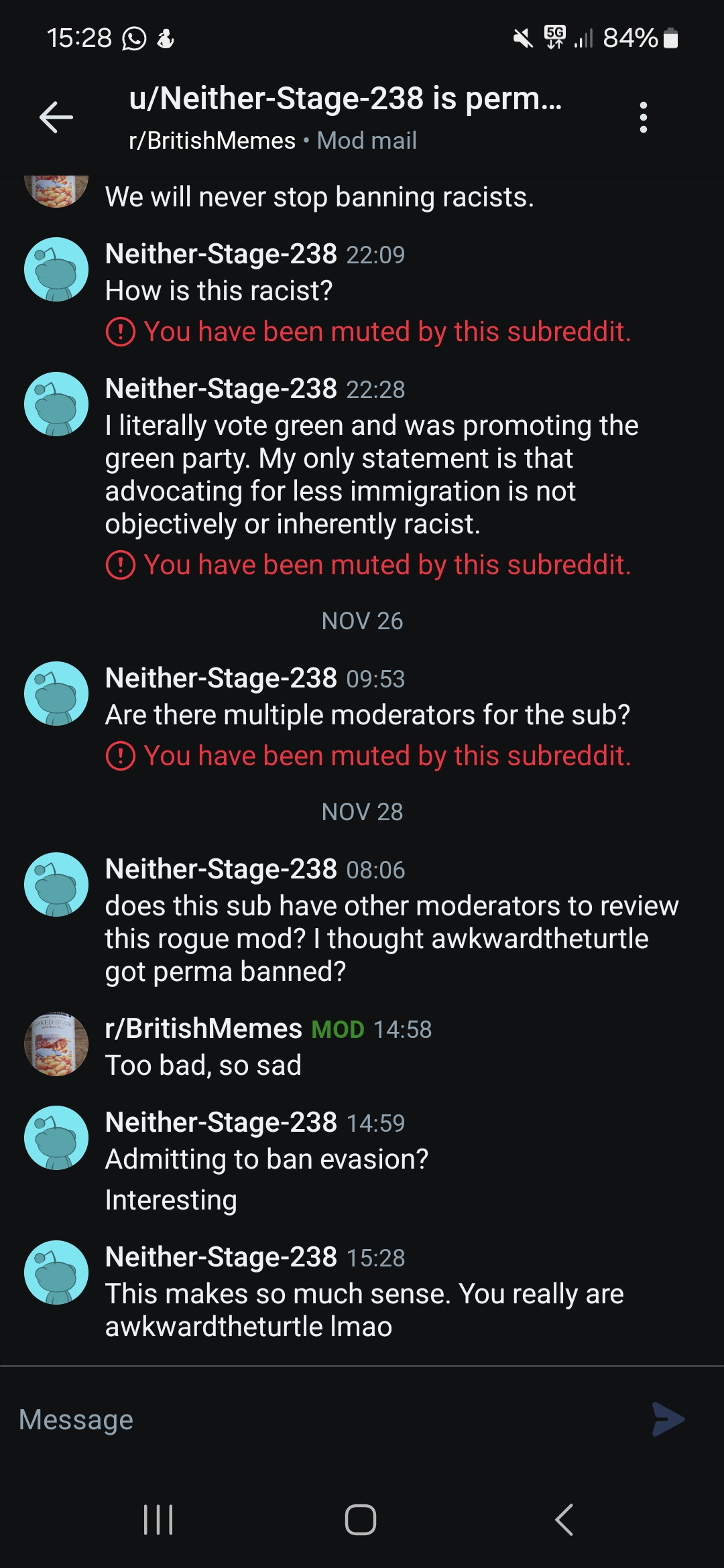Viewport: 724px width, 1568px height.
Task: Tap the send message arrow
Action: pos(668,1419)
